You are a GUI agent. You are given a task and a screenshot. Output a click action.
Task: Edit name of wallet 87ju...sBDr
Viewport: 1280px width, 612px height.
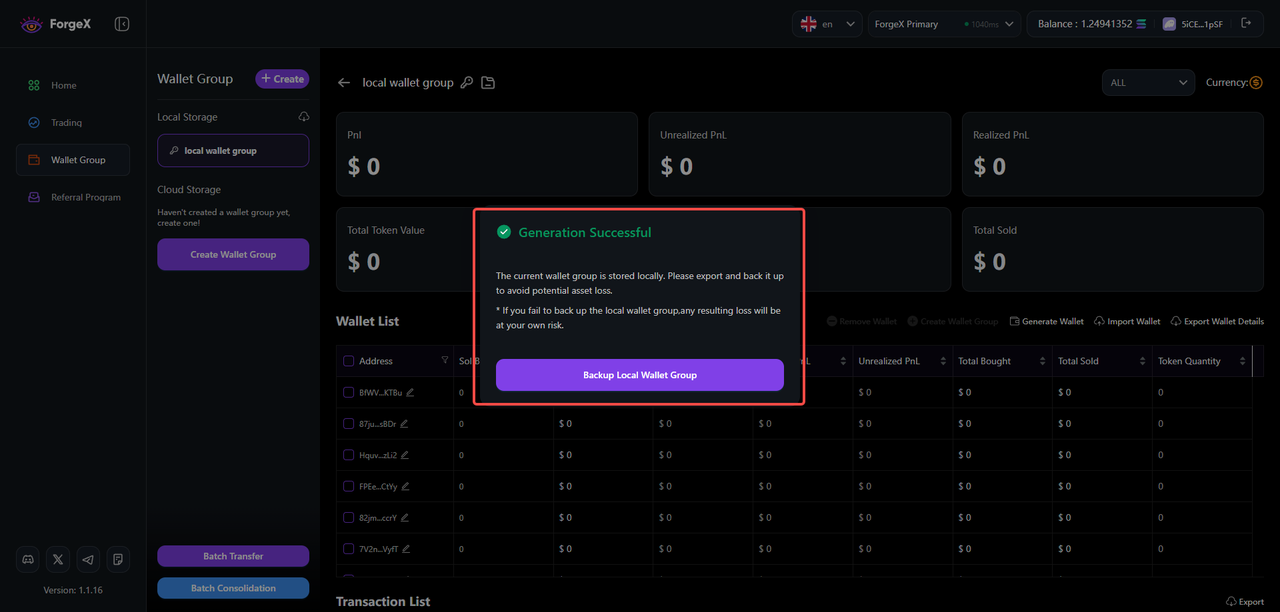click(x=404, y=424)
